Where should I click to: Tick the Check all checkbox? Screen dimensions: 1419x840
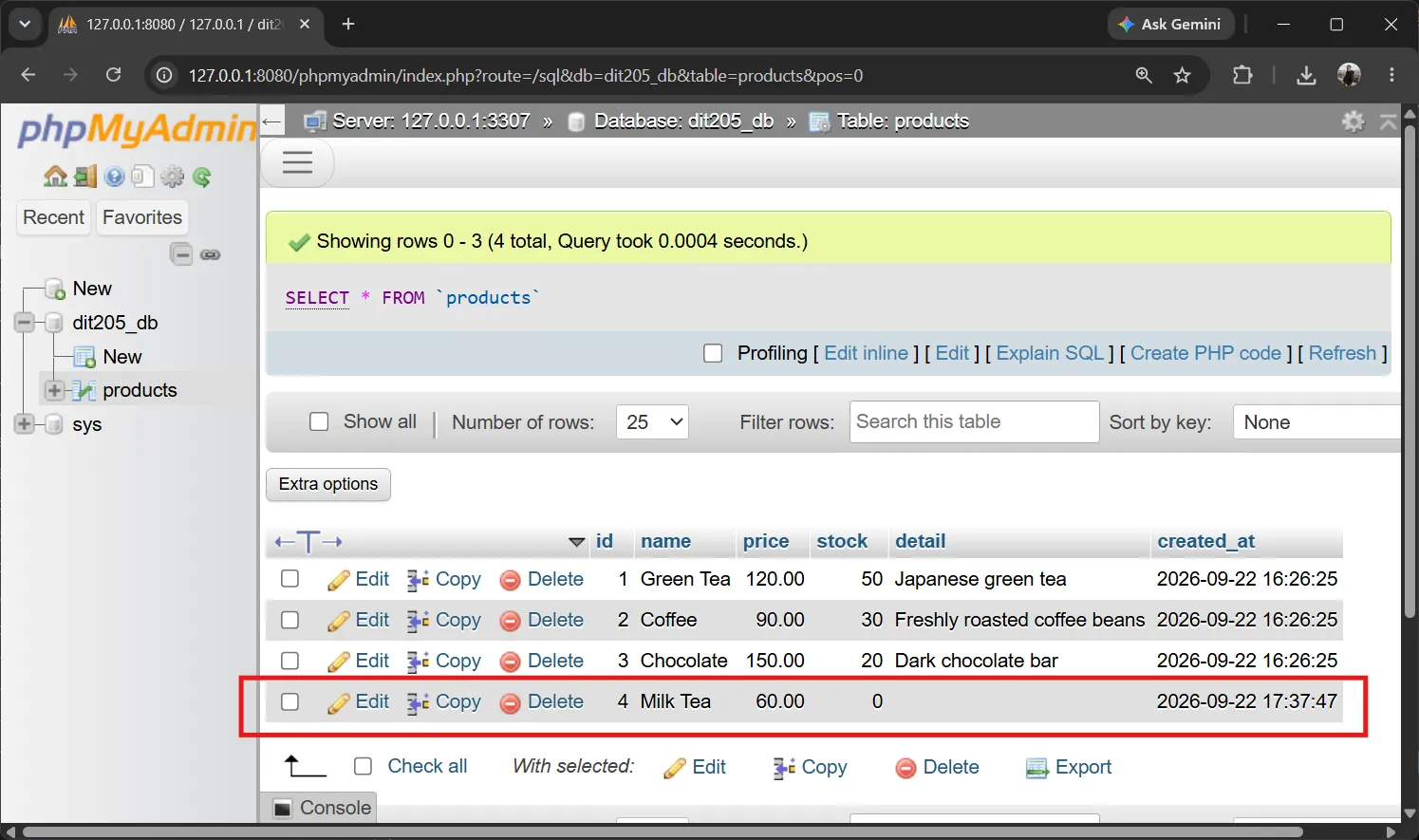pos(363,766)
